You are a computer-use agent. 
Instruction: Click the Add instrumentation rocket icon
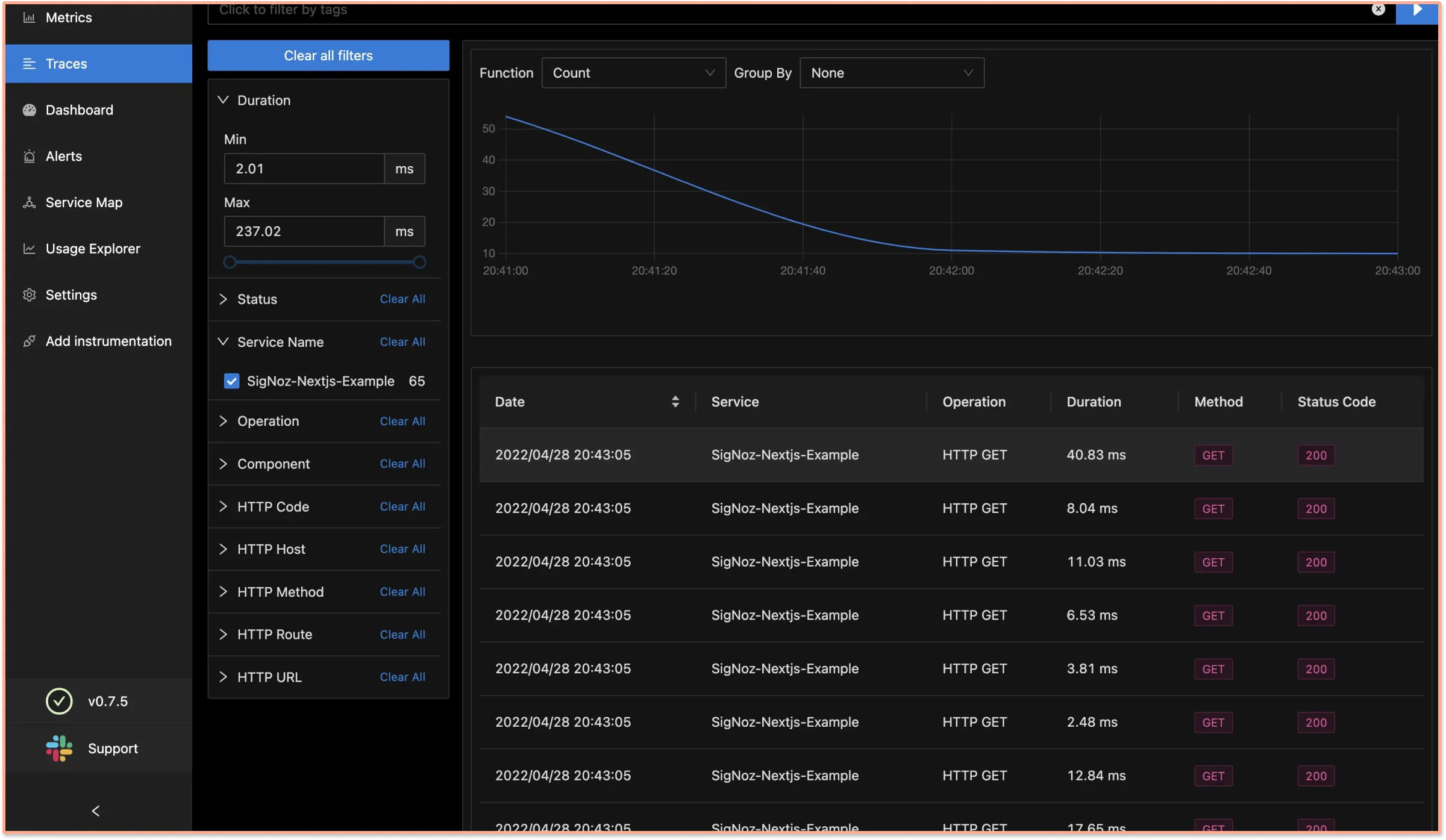pyautogui.click(x=29, y=341)
